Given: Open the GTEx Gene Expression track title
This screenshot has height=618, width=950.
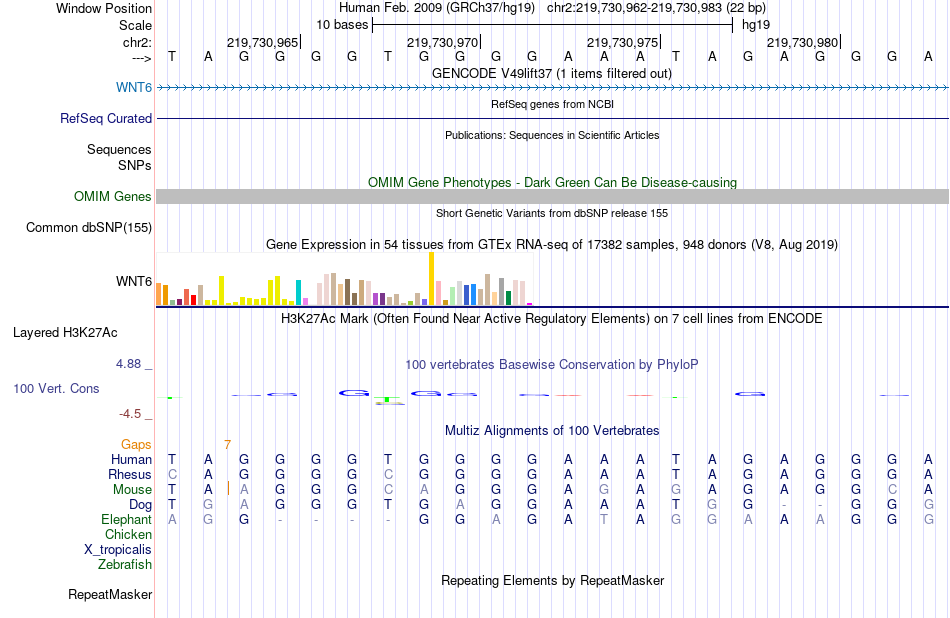Looking at the screenshot, I should click(552, 244).
